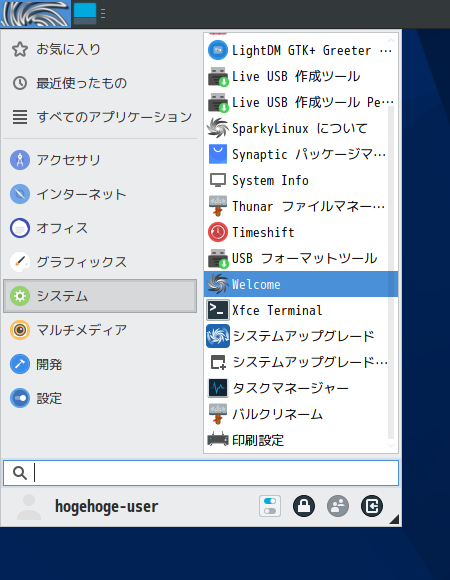Open the System Info monitor icon

coord(218,180)
